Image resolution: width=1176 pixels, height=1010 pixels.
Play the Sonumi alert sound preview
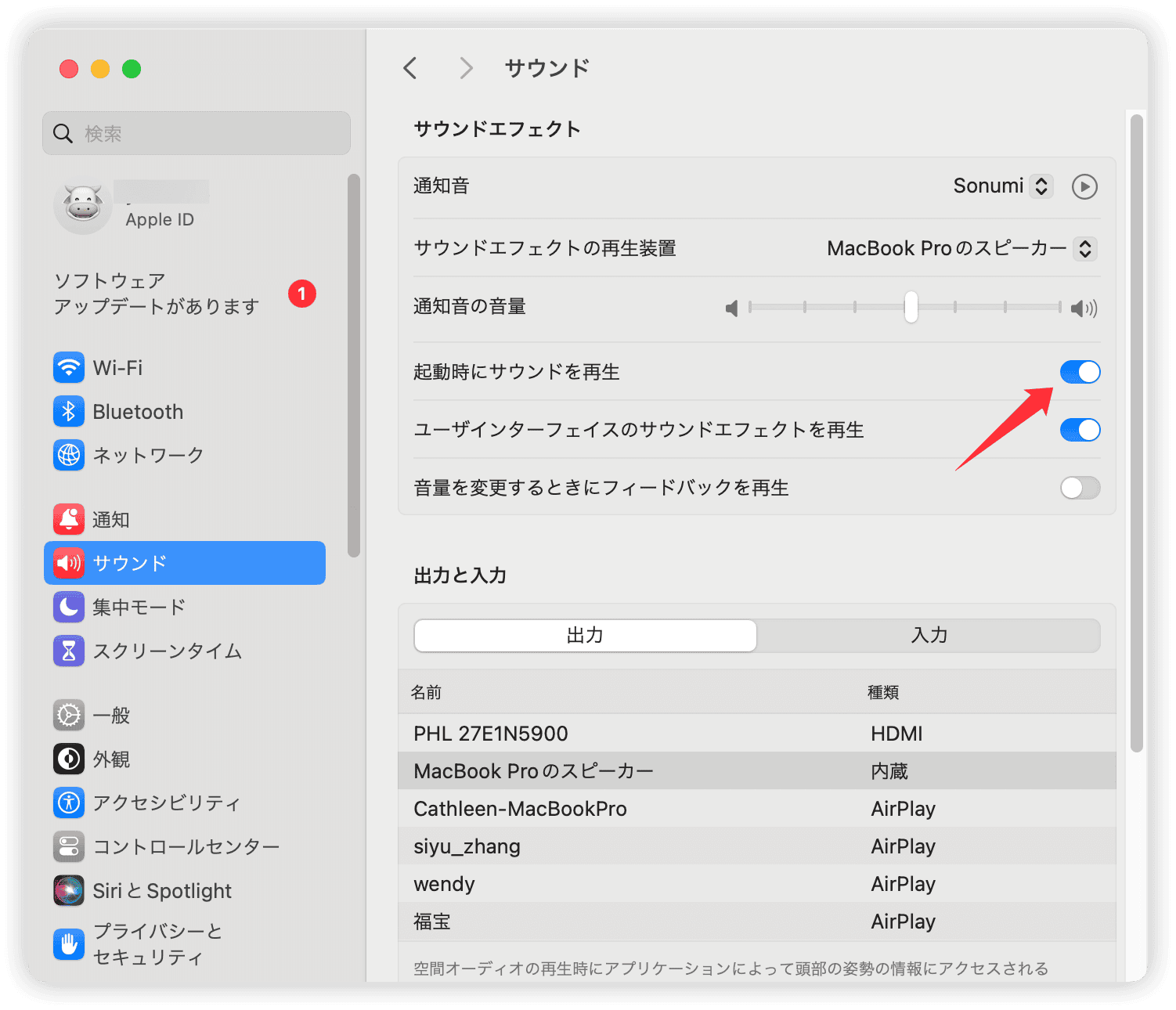coord(1084,186)
